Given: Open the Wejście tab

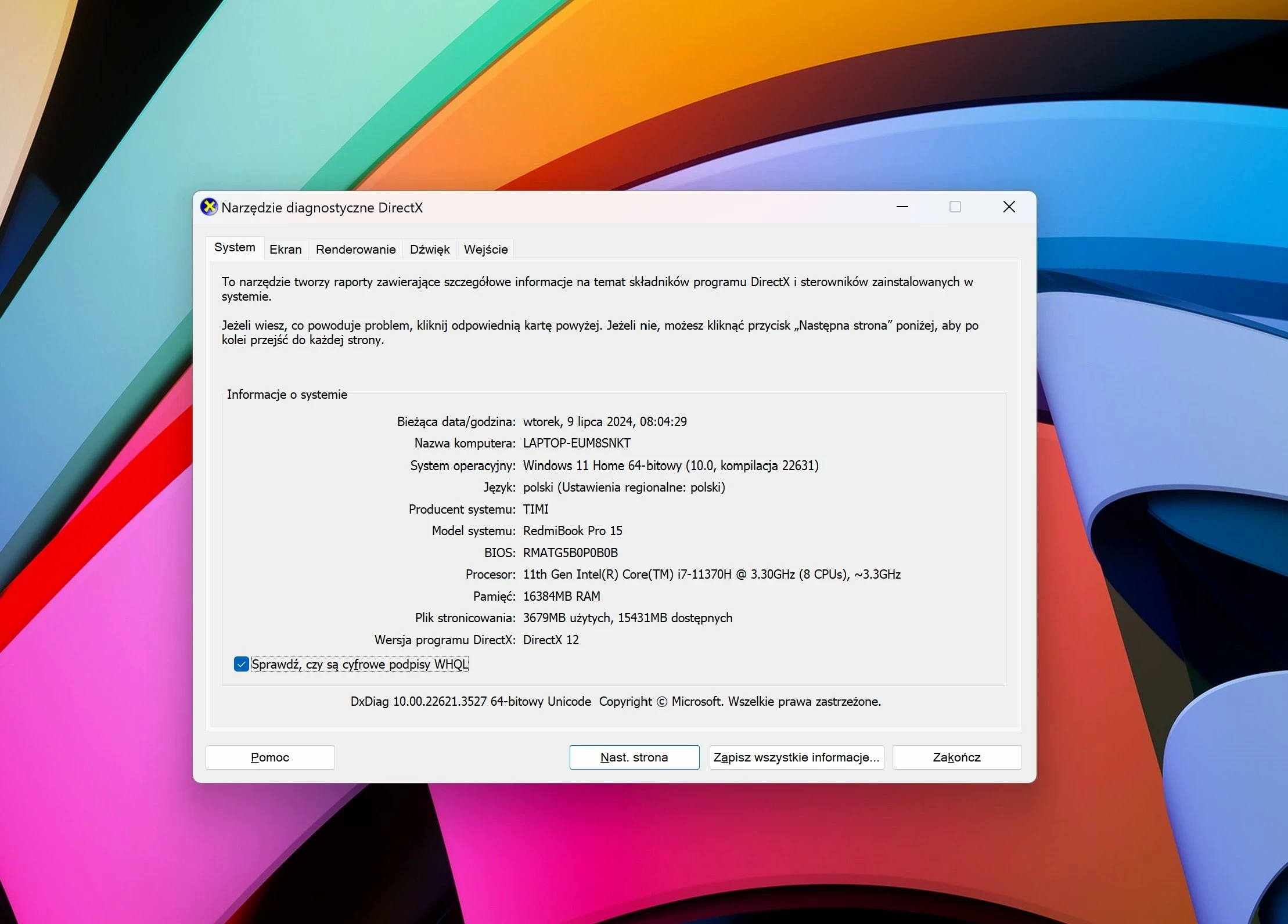Looking at the screenshot, I should [485, 250].
